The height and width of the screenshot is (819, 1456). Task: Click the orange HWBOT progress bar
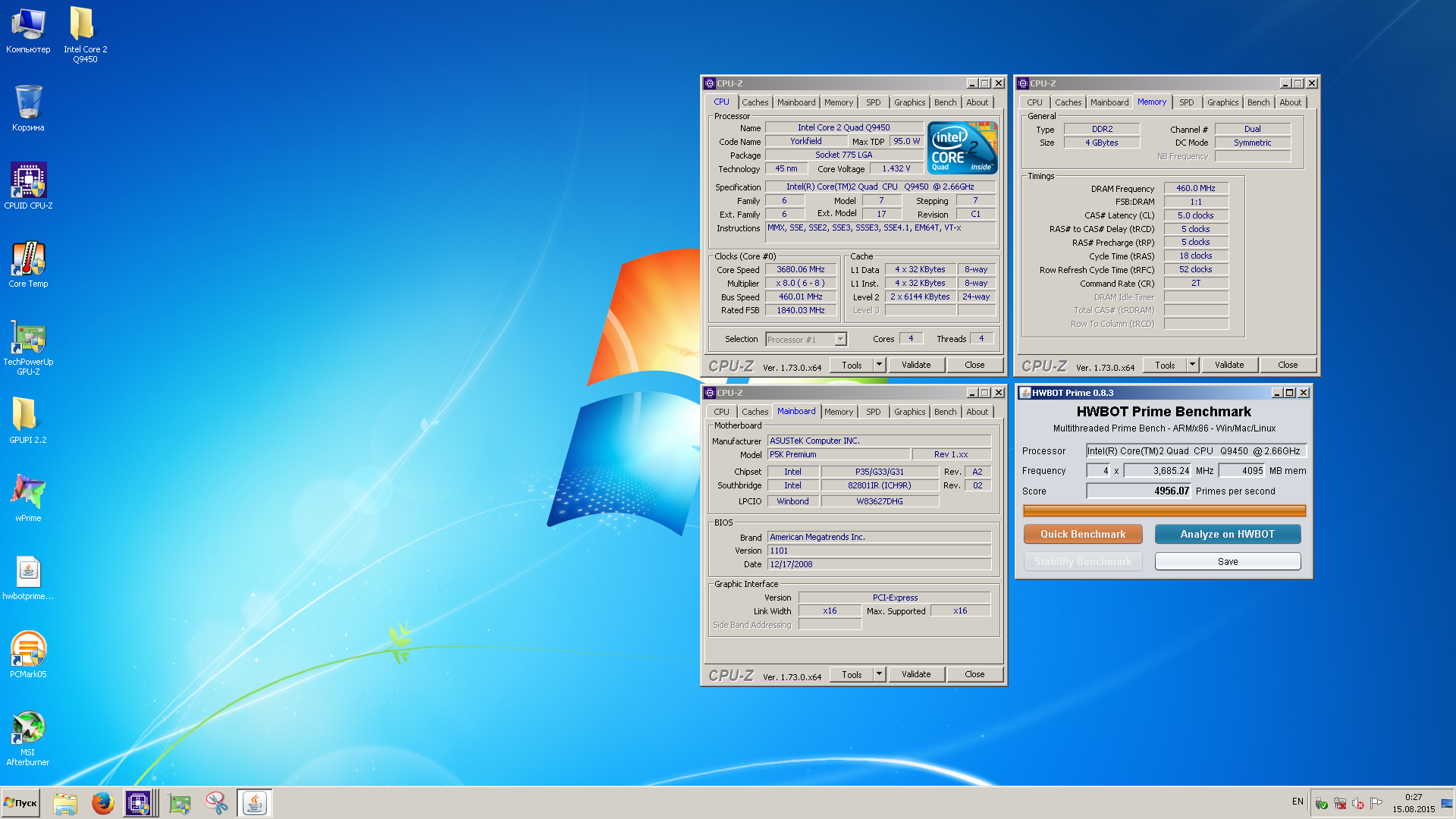tap(1164, 510)
